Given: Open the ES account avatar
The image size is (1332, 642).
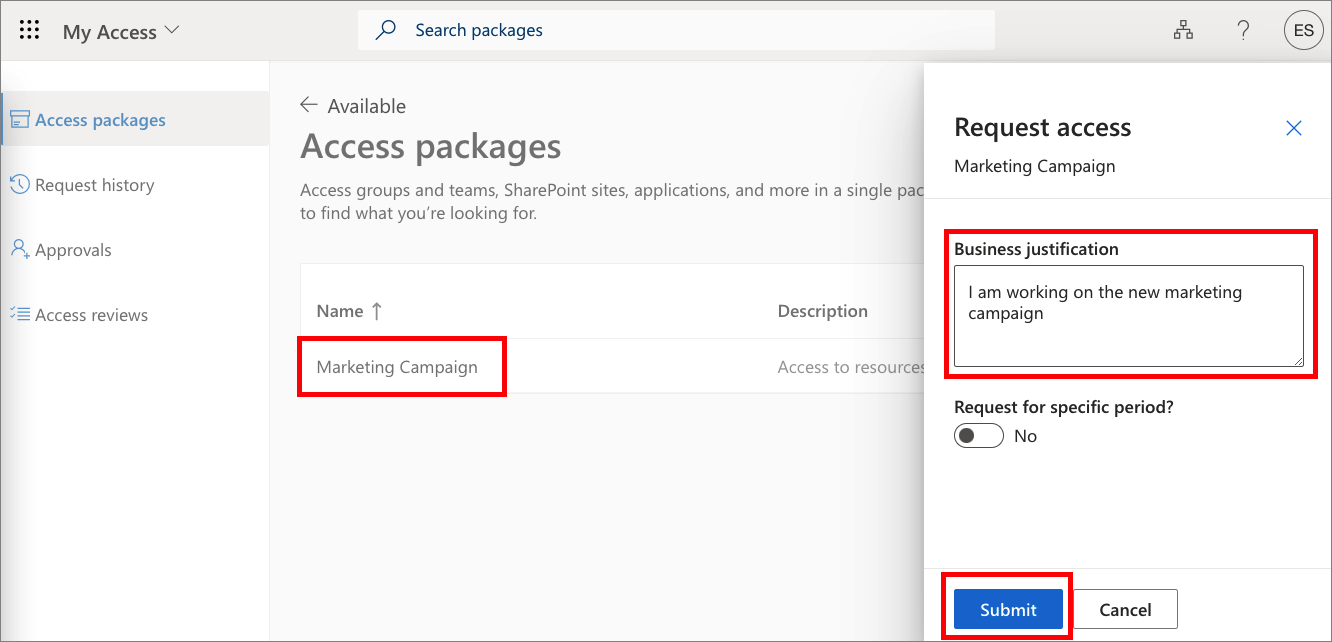Looking at the screenshot, I should pyautogui.click(x=1303, y=30).
